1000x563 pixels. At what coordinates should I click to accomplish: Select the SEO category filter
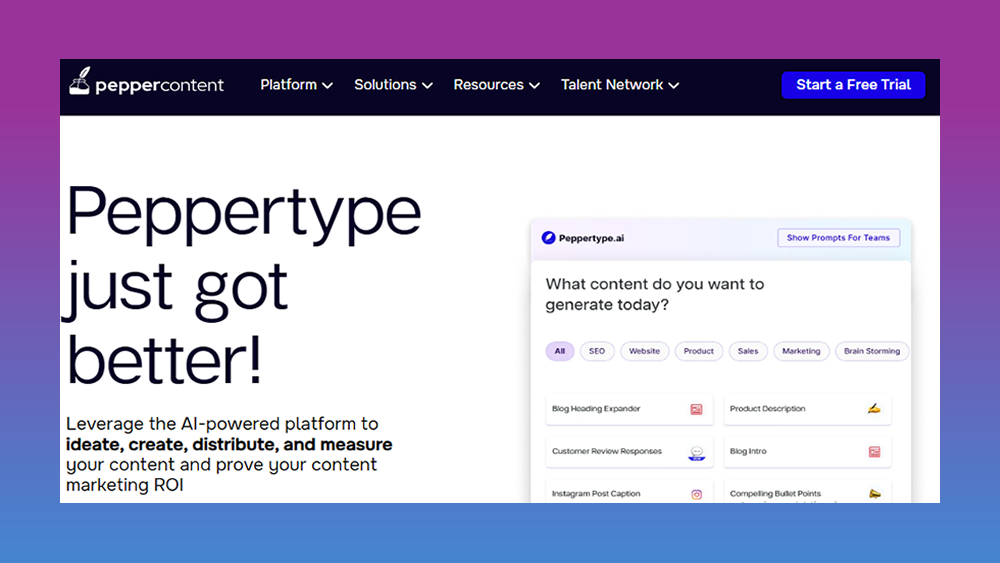tap(597, 351)
